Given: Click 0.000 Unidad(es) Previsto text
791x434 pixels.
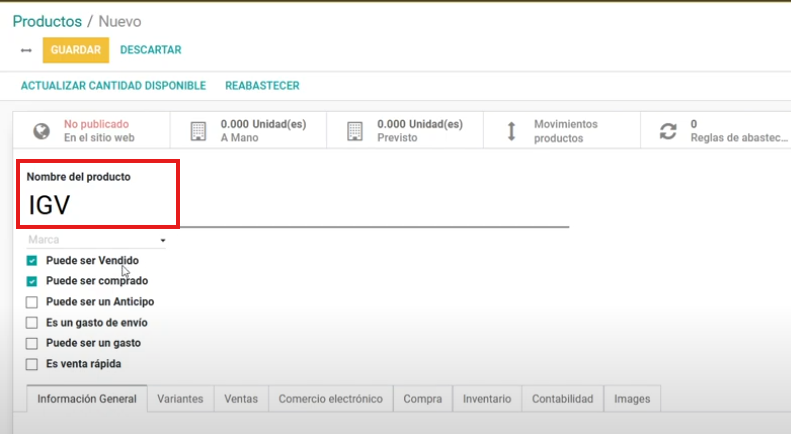Looking at the screenshot, I should [420, 131].
